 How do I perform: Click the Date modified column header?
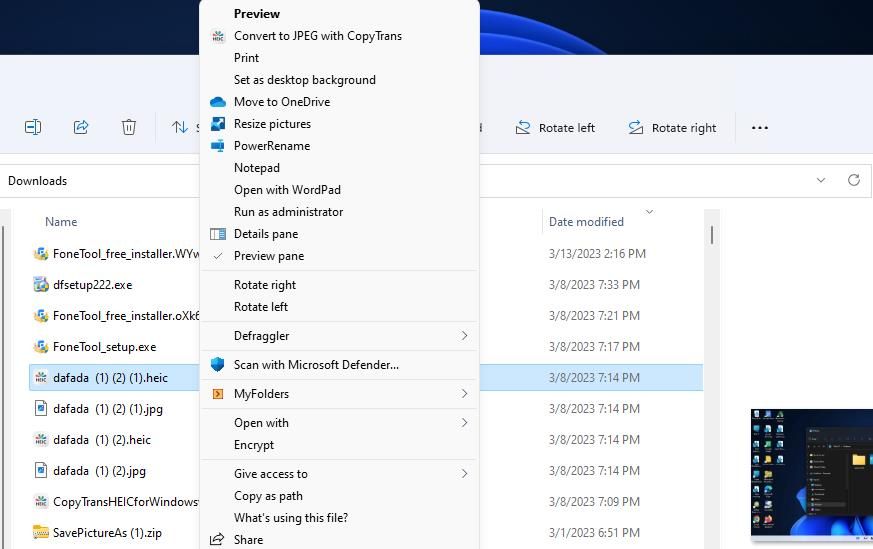586,222
